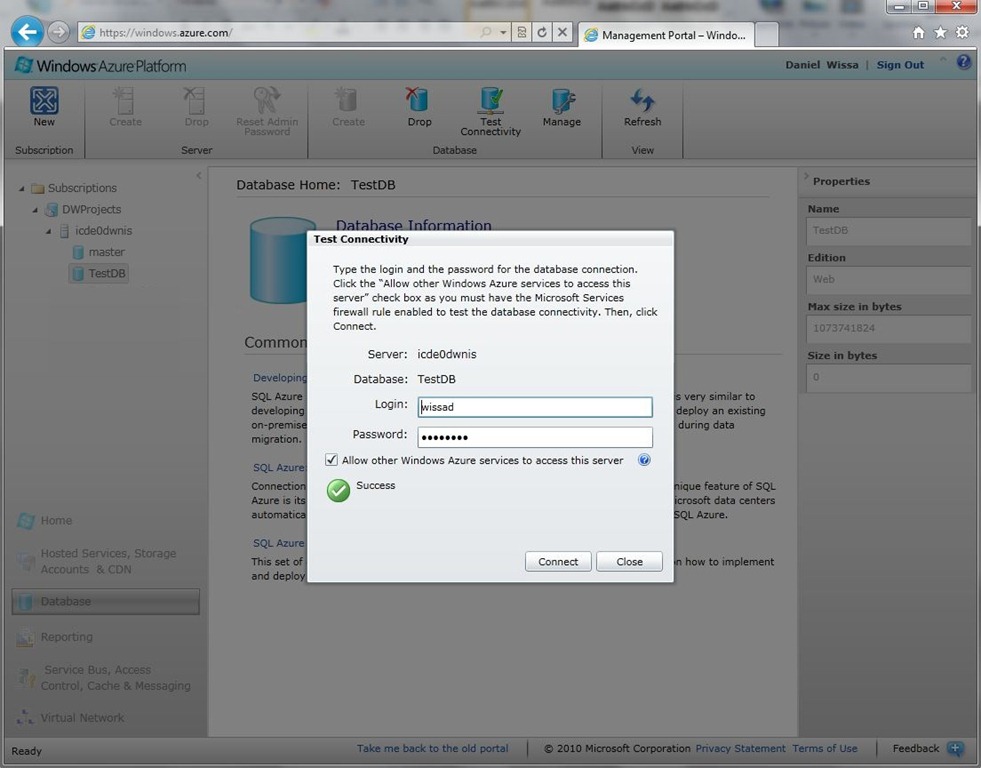Collapse the DWProjects tree node
Viewport: 981px width, 768px height.
35,210
